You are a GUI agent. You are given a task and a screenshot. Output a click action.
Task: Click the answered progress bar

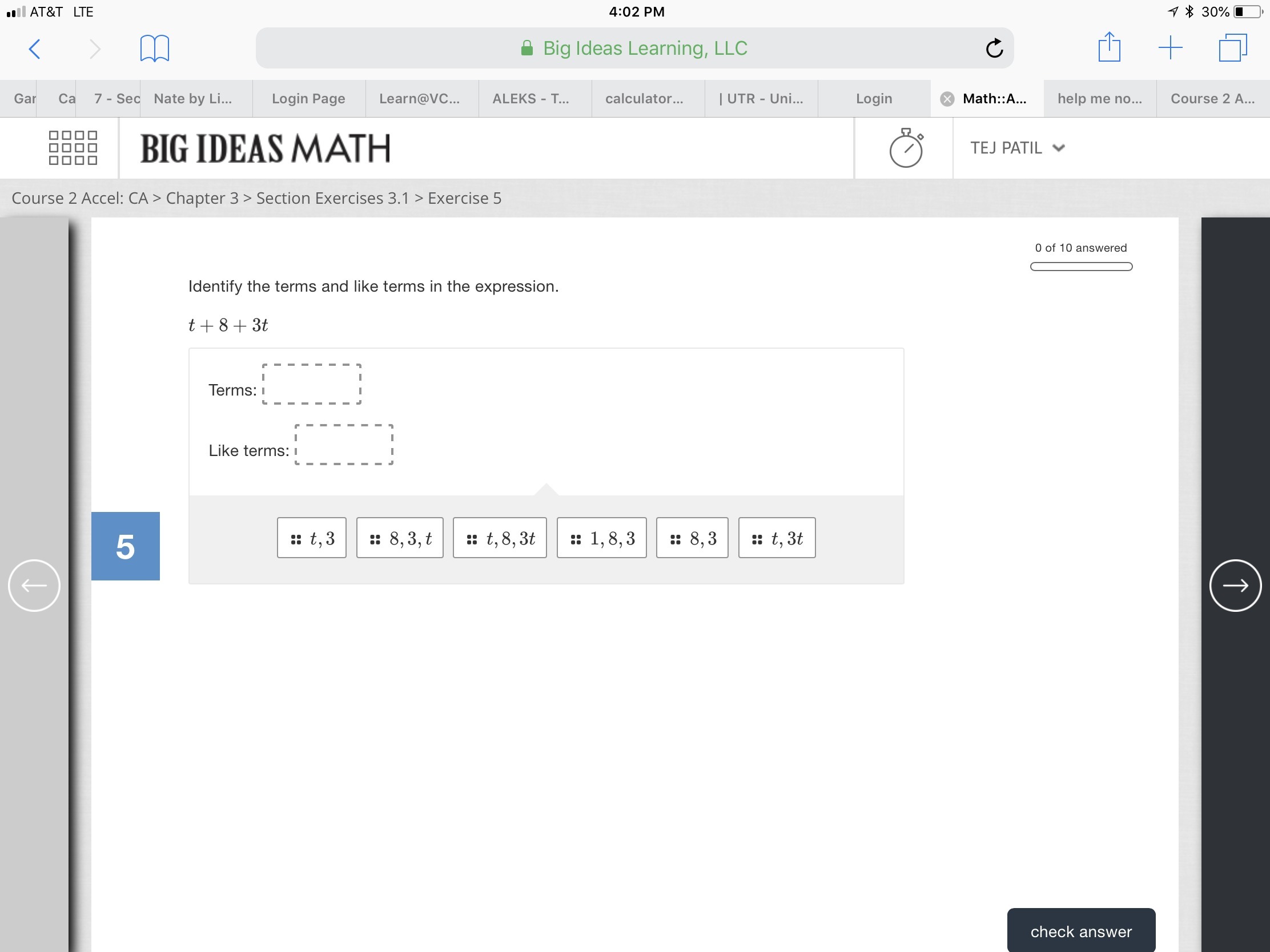(x=1080, y=267)
